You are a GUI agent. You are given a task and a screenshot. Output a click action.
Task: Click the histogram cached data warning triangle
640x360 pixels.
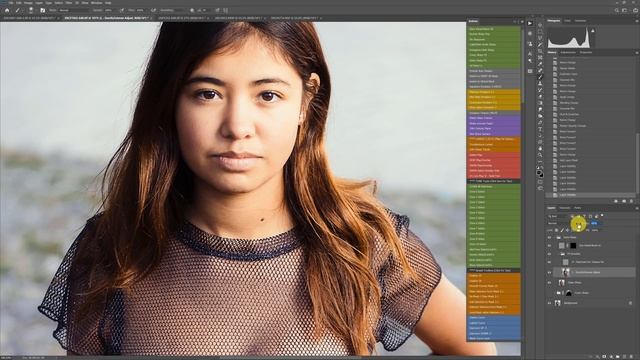point(593,31)
